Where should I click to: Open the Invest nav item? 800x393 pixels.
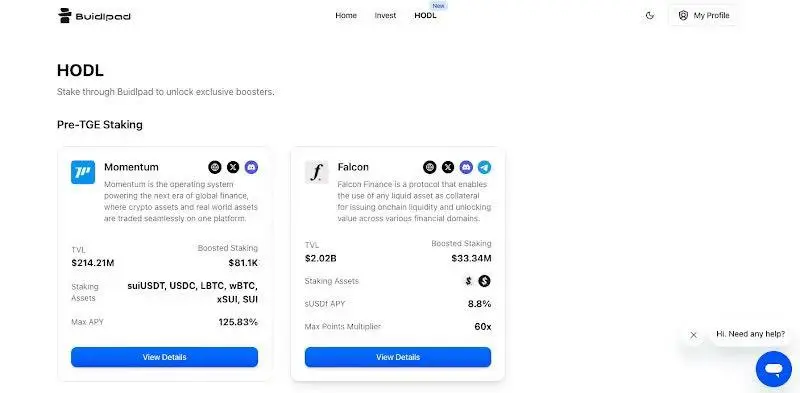pyautogui.click(x=385, y=15)
